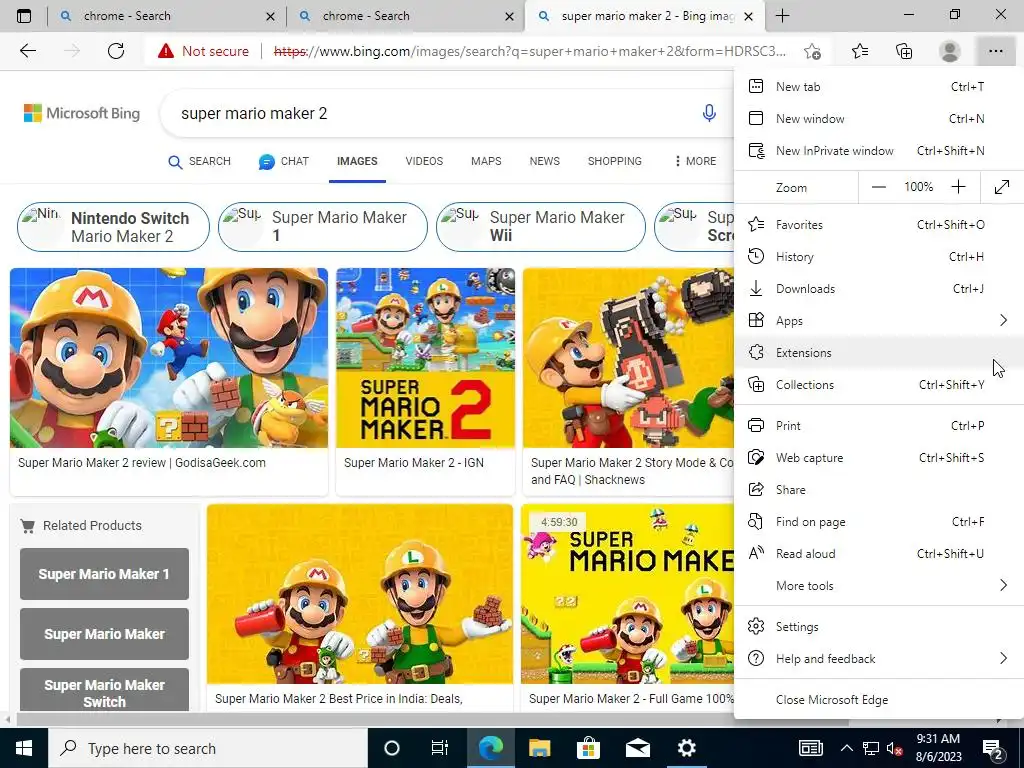The image size is (1024, 768).
Task: Open Extensions from the menu
Action: pyautogui.click(x=878, y=353)
